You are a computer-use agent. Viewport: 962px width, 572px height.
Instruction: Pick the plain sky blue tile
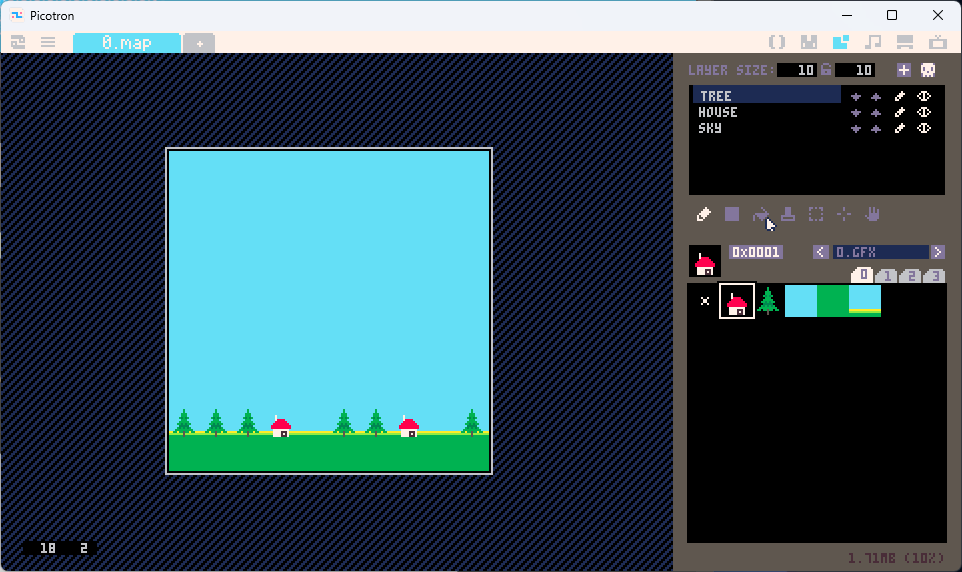coord(801,301)
